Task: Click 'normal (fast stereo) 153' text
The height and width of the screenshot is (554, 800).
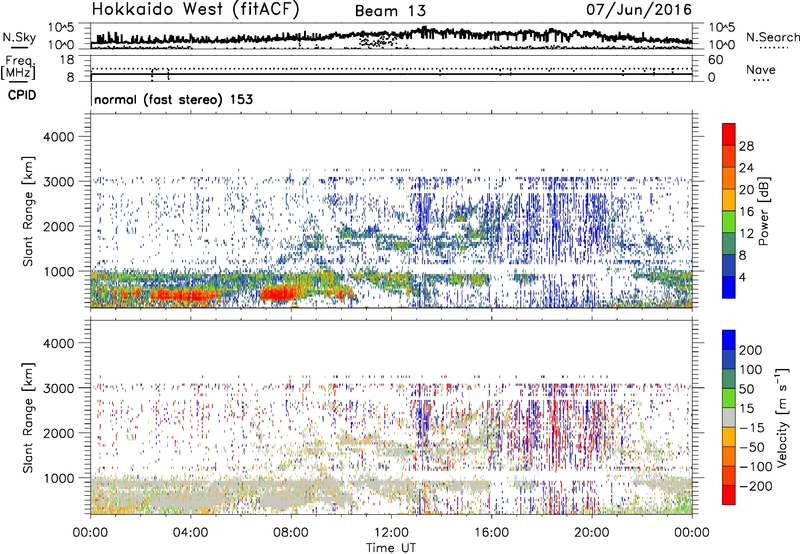Action: 173,99
